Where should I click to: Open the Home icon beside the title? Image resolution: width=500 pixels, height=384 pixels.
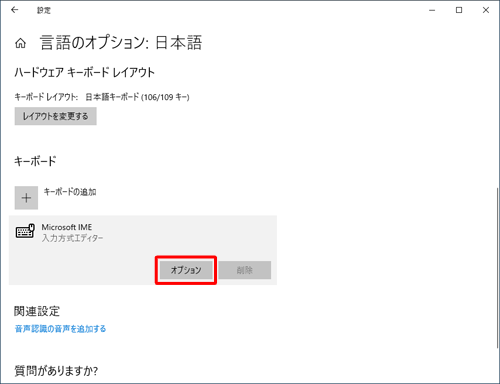coord(20,43)
